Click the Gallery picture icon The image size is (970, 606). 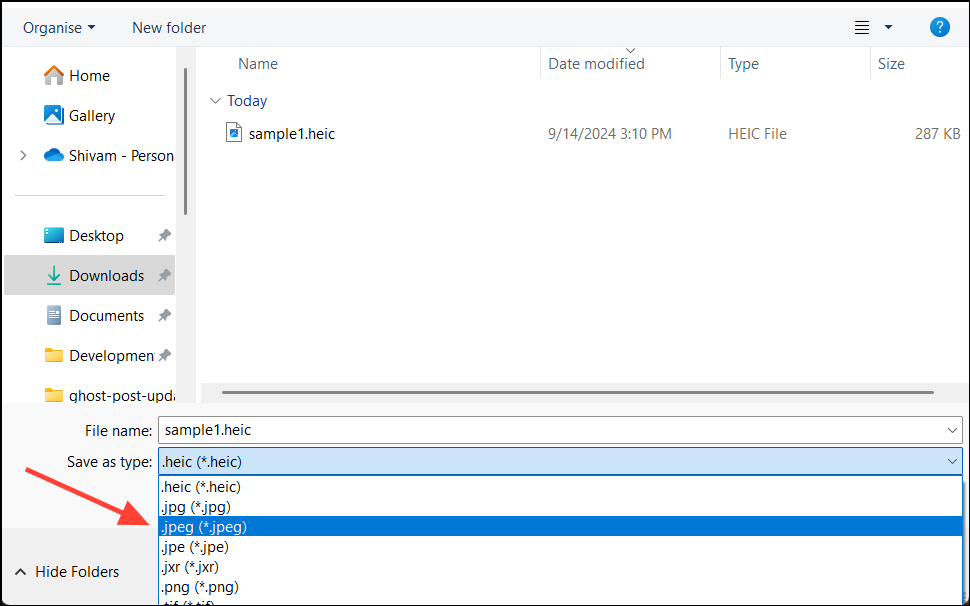[x=54, y=115]
